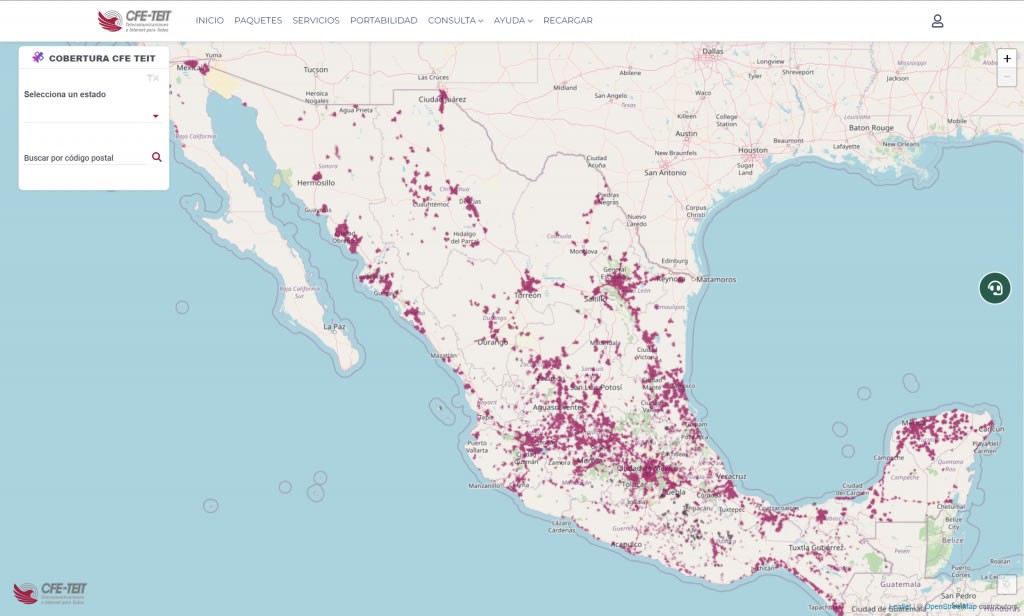This screenshot has height=616, width=1024.
Task: Click the clear filter icon in the panel
Action: pos(153,77)
